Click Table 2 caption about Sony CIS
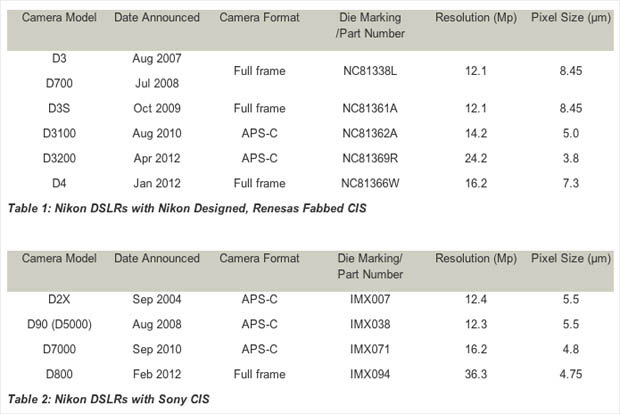 pyautogui.click(x=108, y=399)
